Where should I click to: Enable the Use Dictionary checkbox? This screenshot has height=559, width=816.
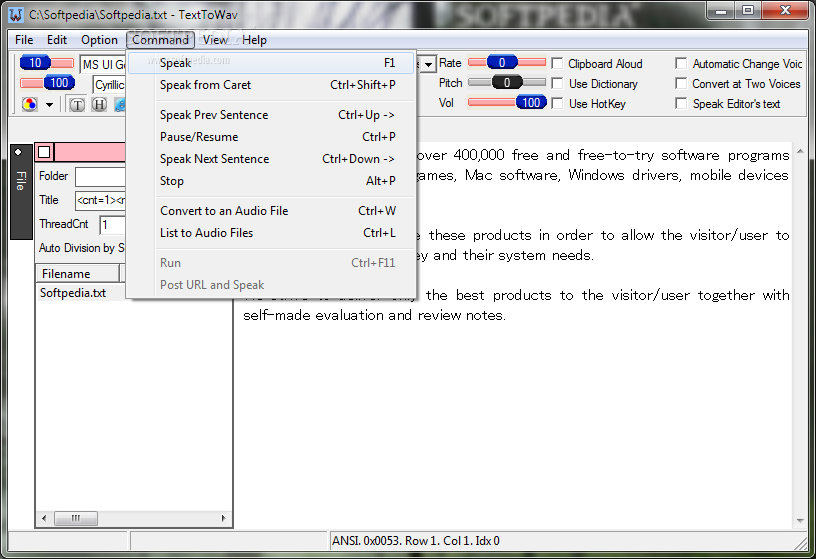tap(557, 83)
